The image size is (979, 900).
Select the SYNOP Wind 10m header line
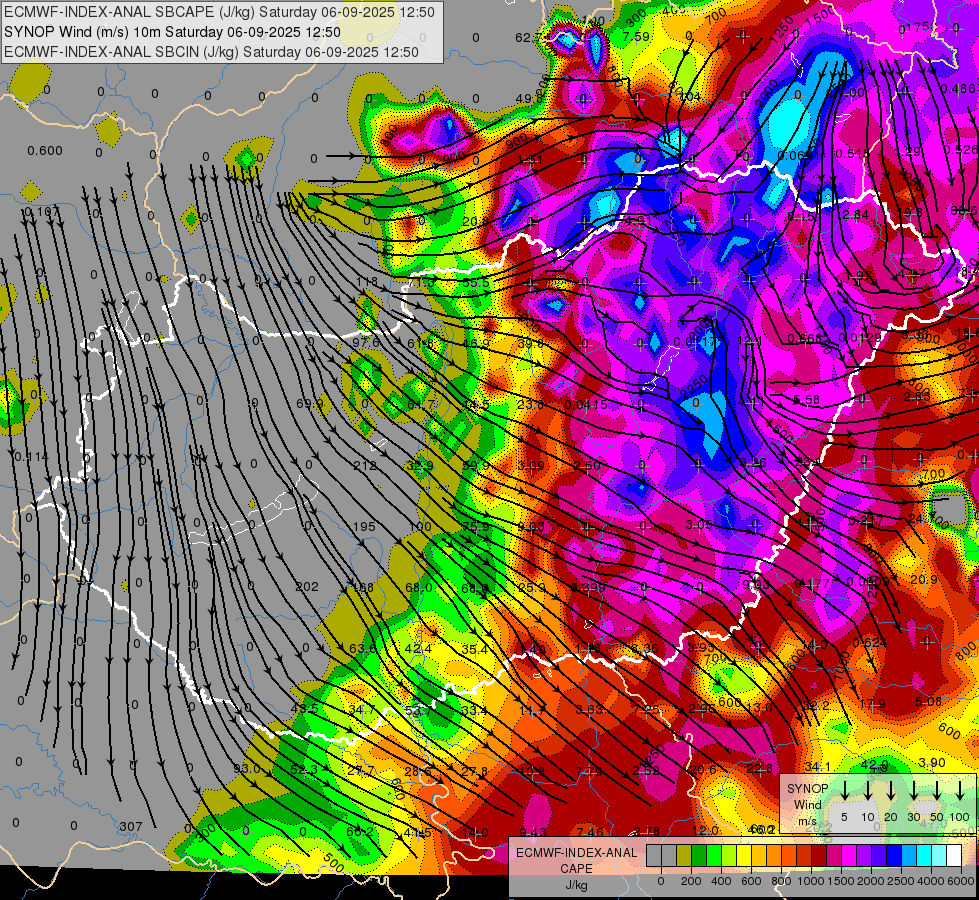coord(172,32)
